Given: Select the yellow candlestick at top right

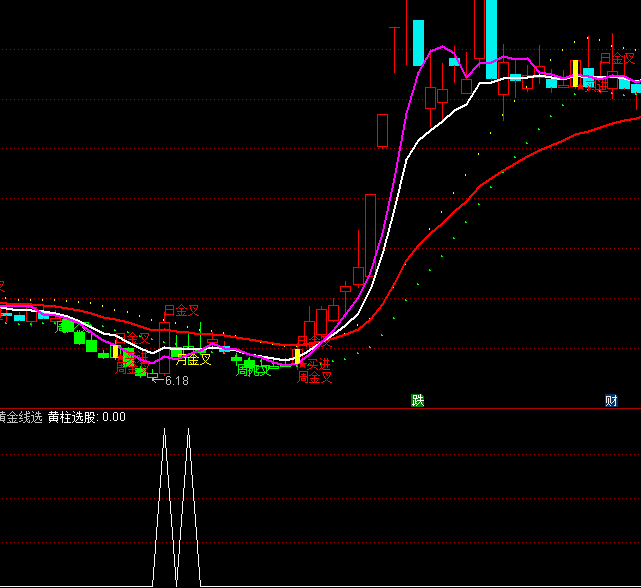Looking at the screenshot, I should click(x=576, y=72).
